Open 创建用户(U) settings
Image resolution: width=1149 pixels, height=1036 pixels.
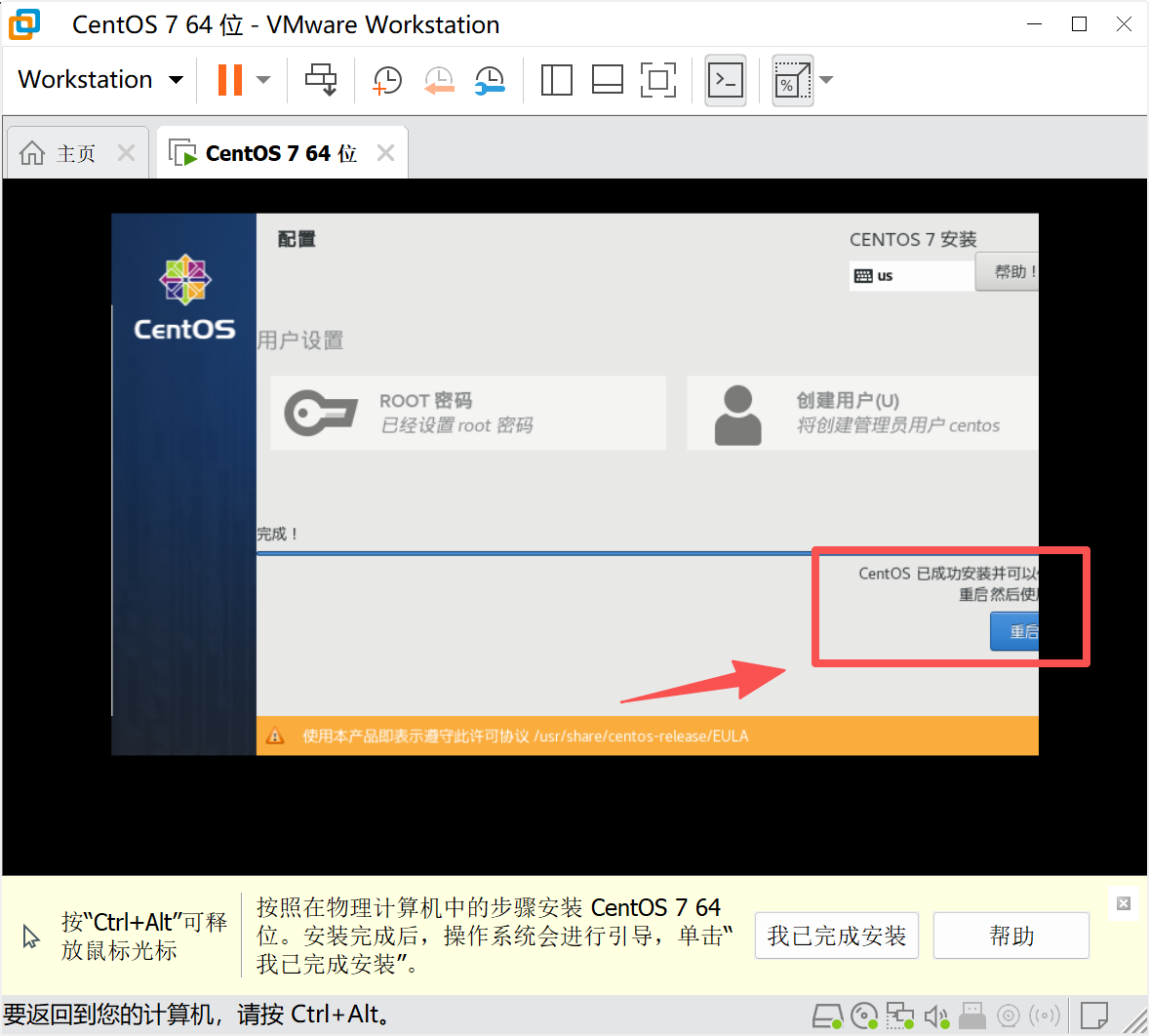click(x=862, y=413)
